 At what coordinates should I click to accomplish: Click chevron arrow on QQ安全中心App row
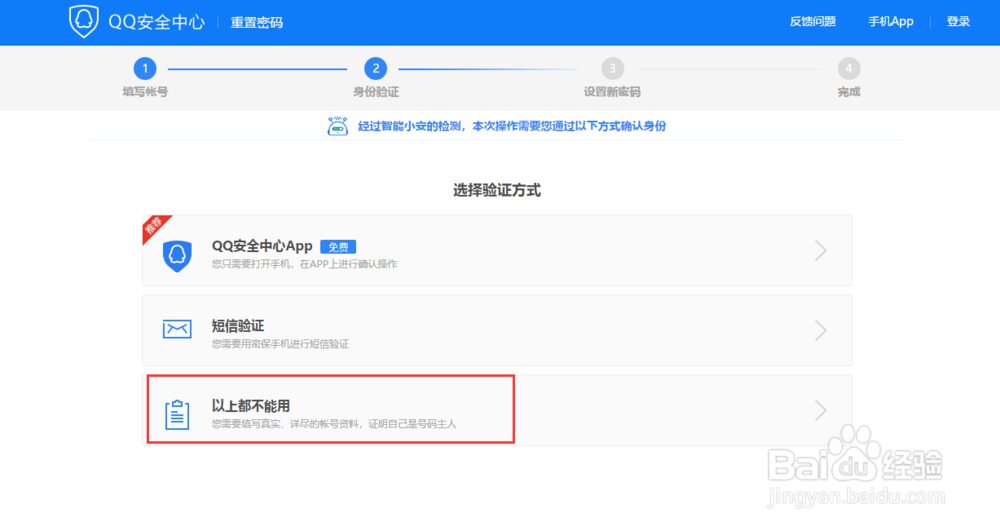(821, 251)
